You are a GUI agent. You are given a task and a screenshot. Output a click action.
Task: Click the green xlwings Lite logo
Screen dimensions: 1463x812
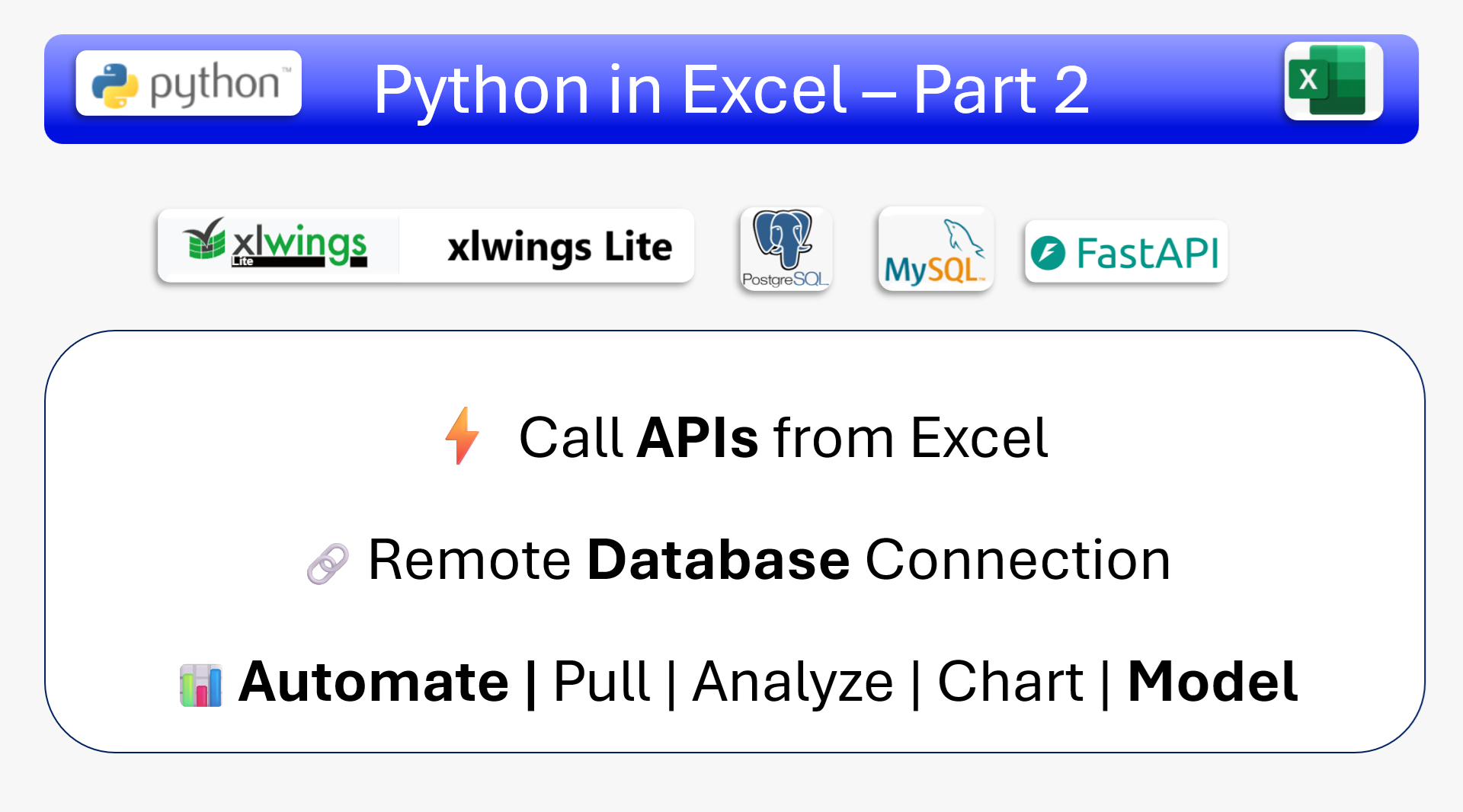click(277, 245)
